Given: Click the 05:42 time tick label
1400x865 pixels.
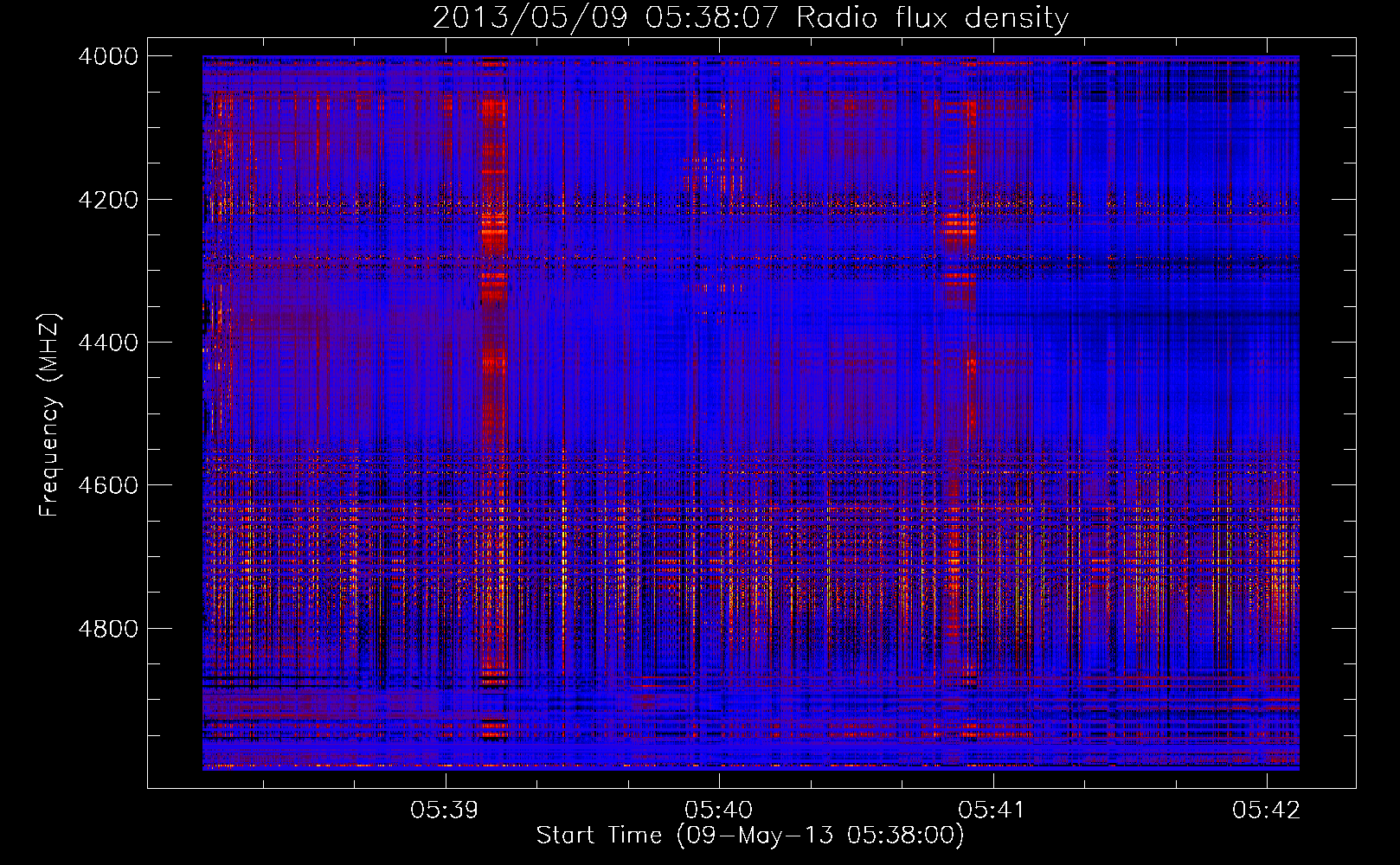Looking at the screenshot, I should click(1267, 810).
